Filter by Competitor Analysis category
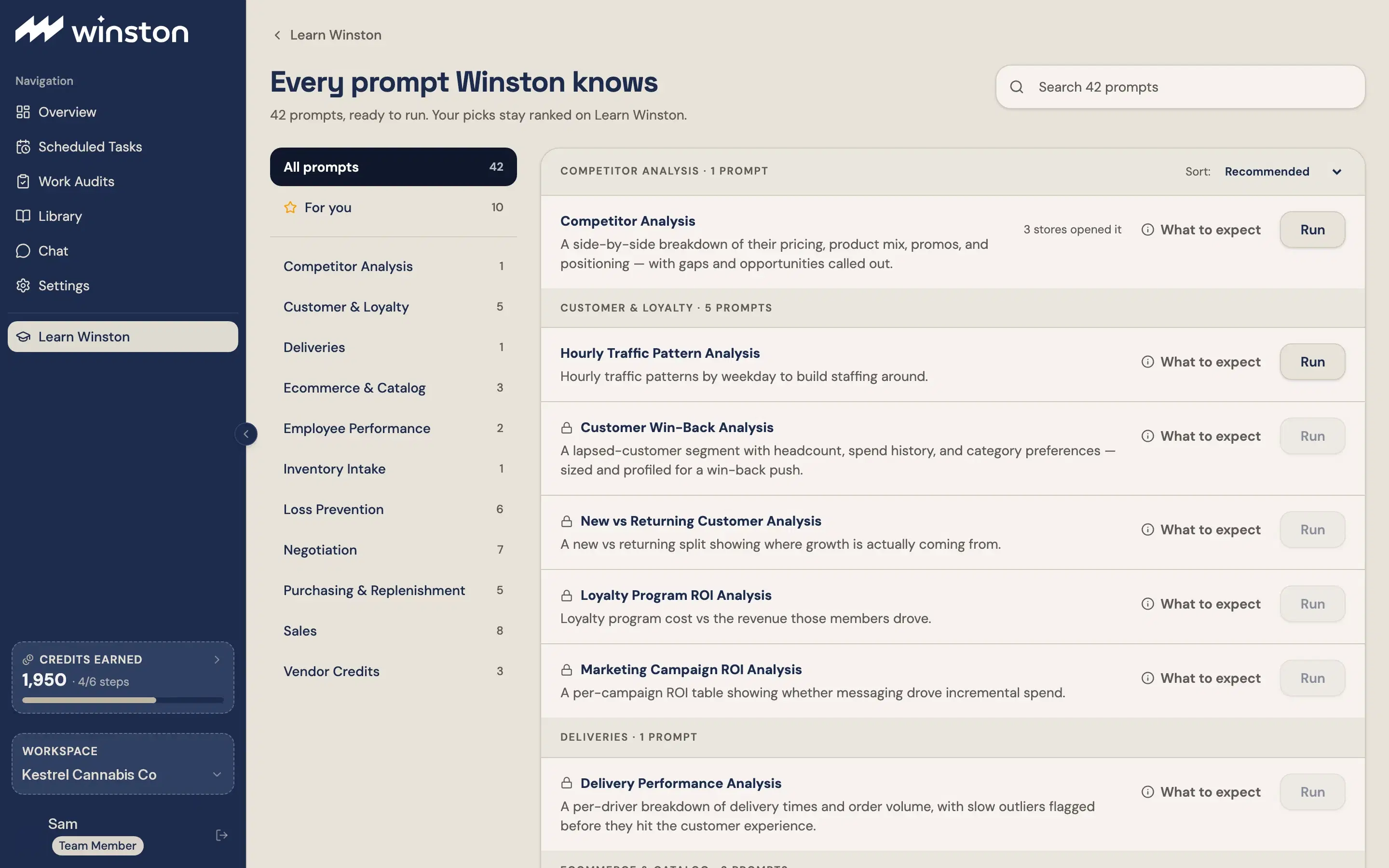 [393, 266]
